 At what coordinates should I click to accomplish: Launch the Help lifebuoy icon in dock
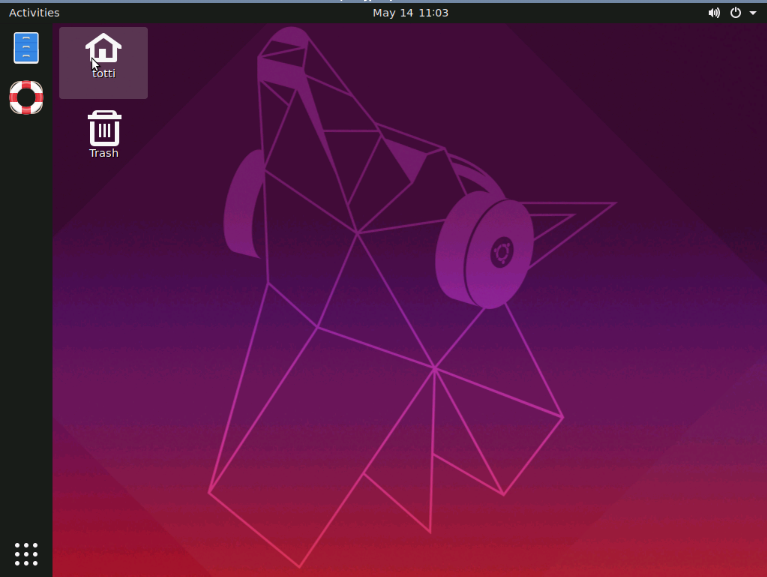click(x=26, y=97)
